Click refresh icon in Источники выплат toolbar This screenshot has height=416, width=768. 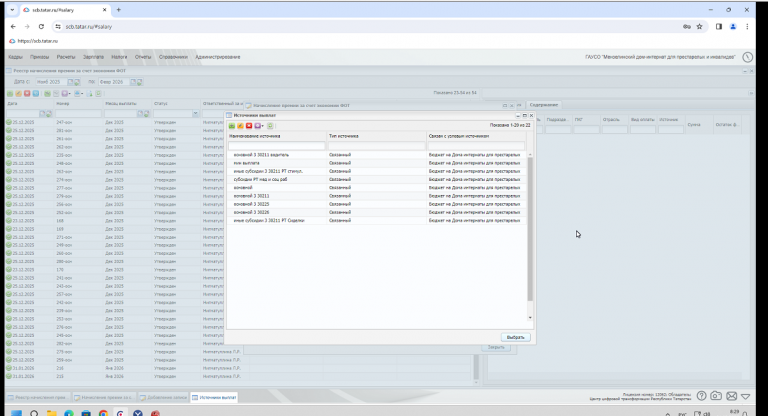270,126
